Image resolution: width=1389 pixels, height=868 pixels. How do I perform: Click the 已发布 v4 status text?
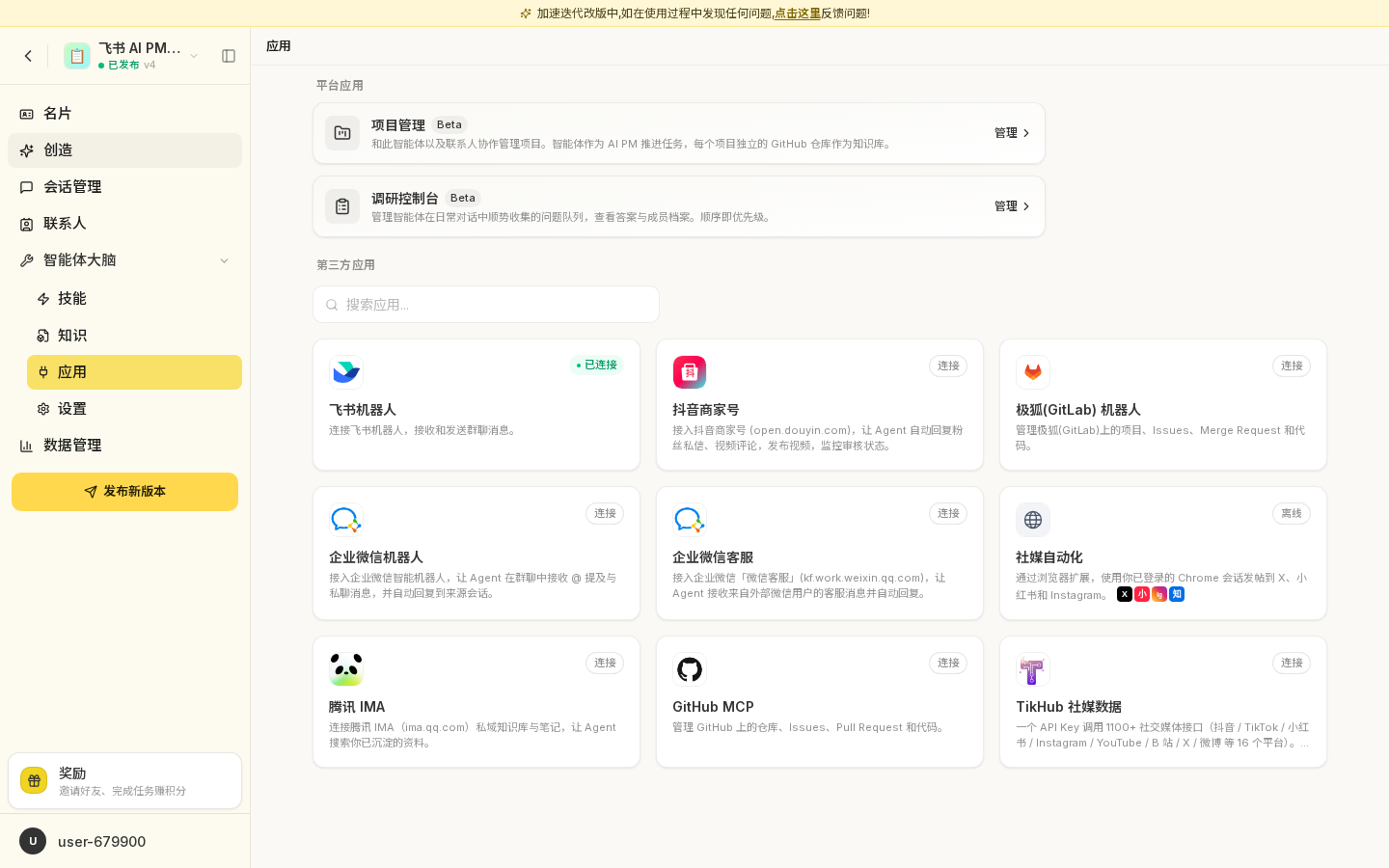click(x=126, y=66)
